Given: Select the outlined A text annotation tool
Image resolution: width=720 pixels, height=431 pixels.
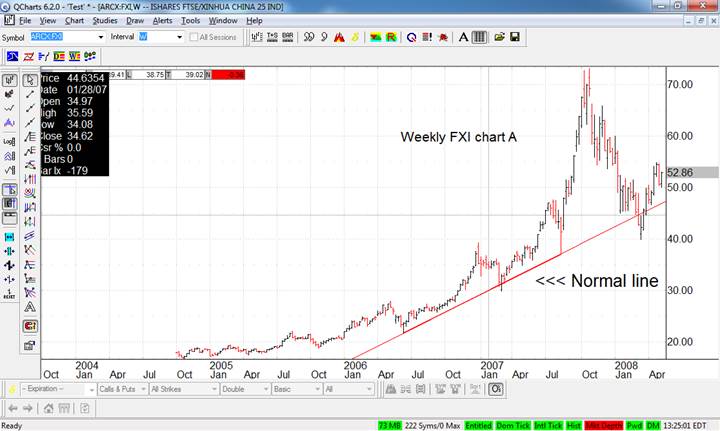Looking at the screenshot, I should (x=30, y=307).
